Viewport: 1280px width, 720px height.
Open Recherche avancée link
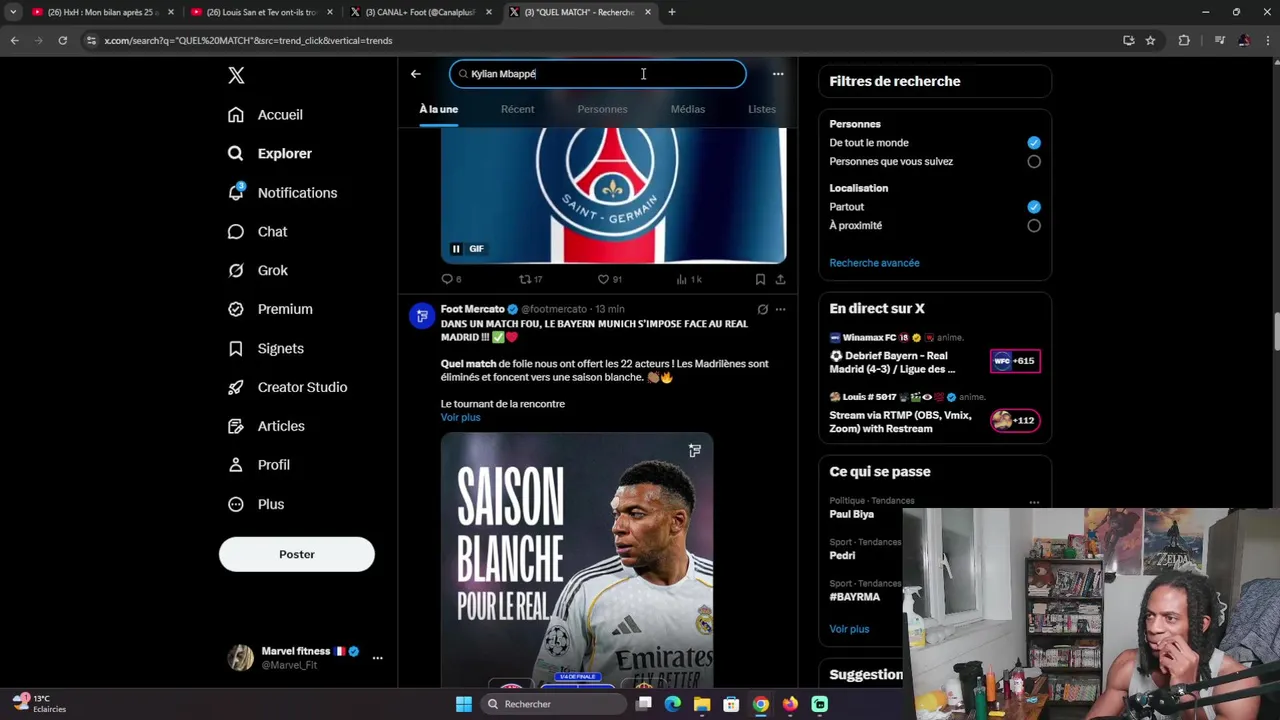tap(874, 263)
